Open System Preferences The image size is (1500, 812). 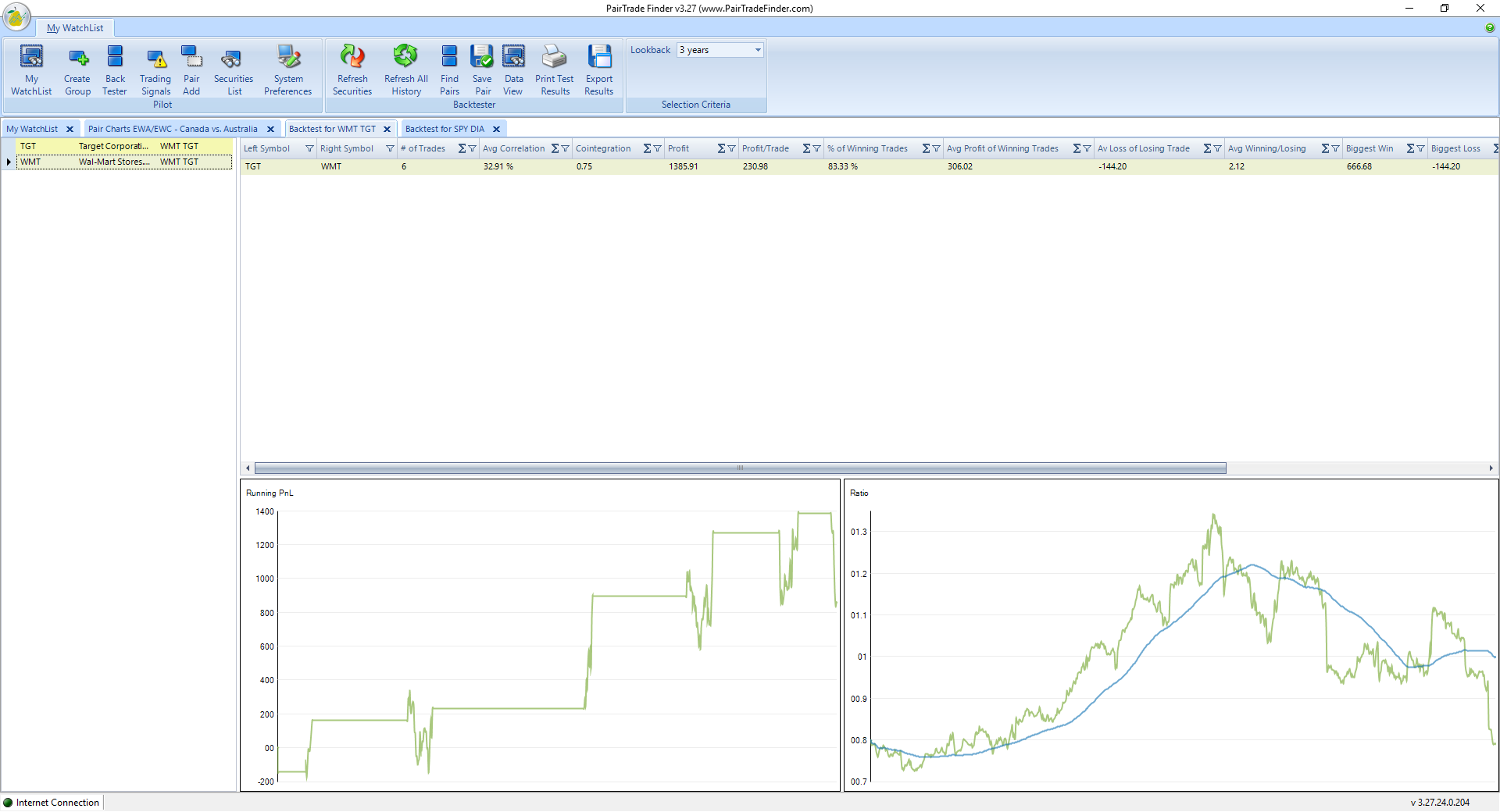click(x=287, y=69)
